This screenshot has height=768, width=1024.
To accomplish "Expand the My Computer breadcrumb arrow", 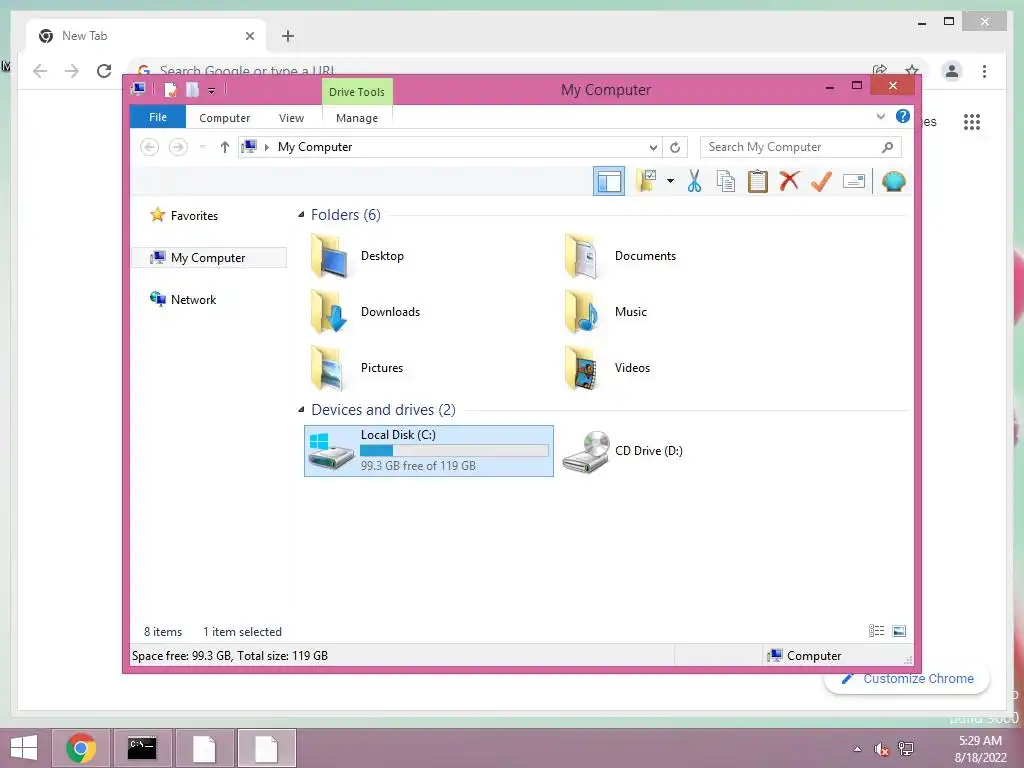I will coord(266,147).
